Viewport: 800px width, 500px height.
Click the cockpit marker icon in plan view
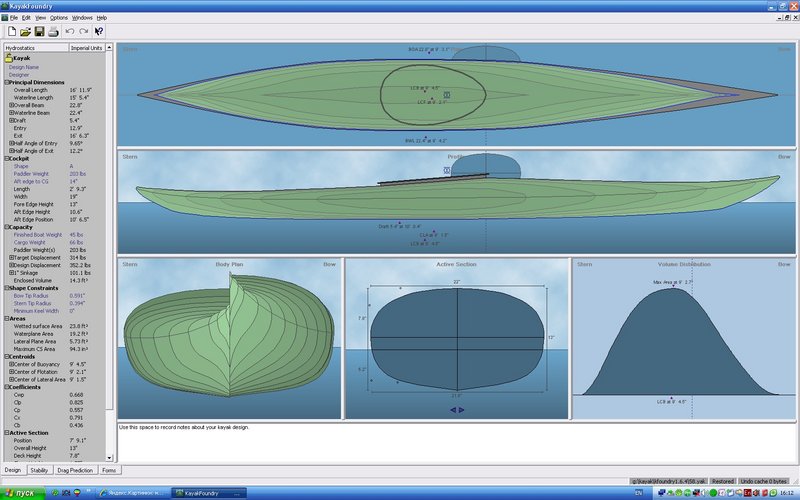446,95
